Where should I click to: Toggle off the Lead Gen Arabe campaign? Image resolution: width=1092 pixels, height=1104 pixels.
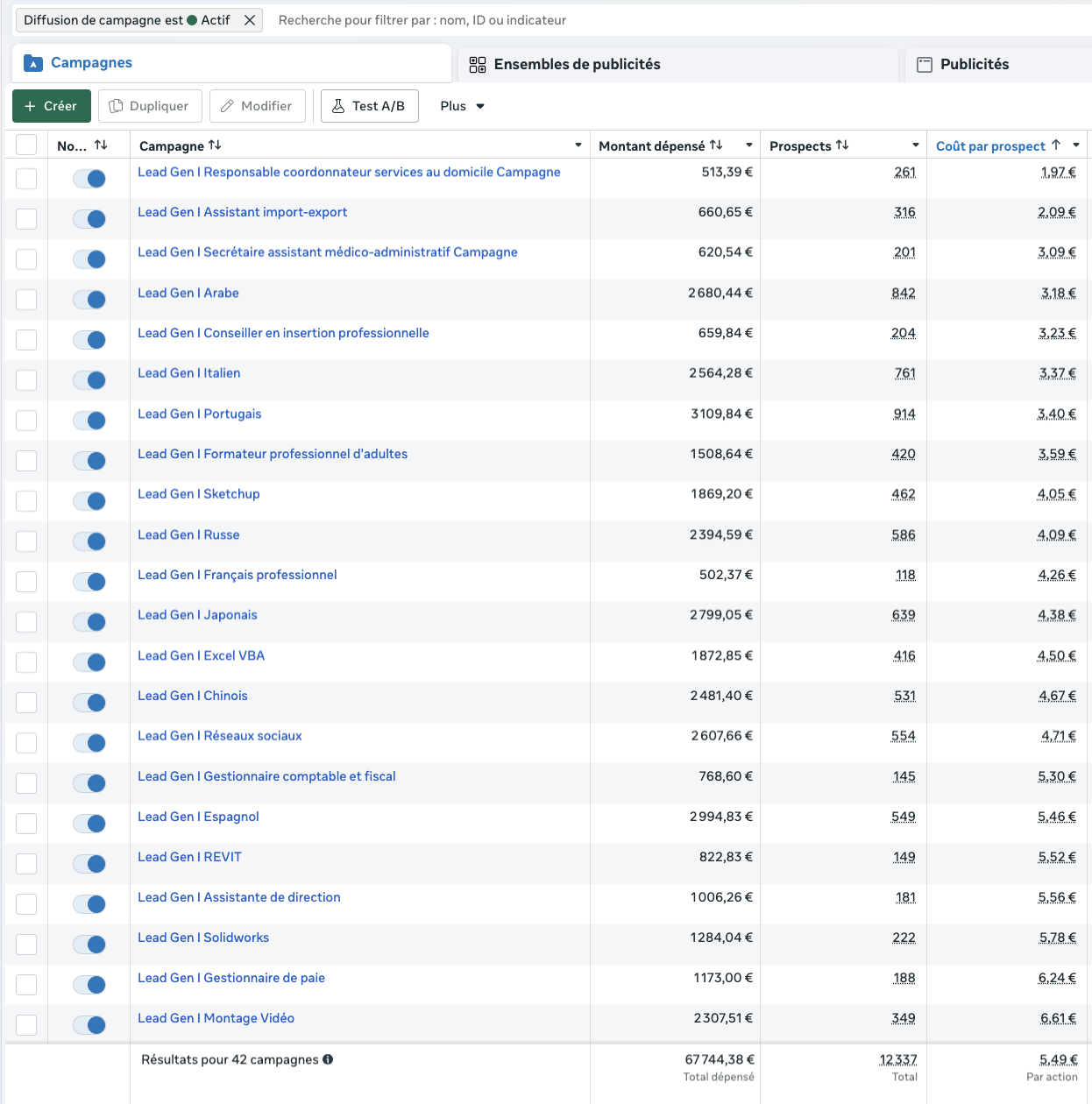pos(89,300)
